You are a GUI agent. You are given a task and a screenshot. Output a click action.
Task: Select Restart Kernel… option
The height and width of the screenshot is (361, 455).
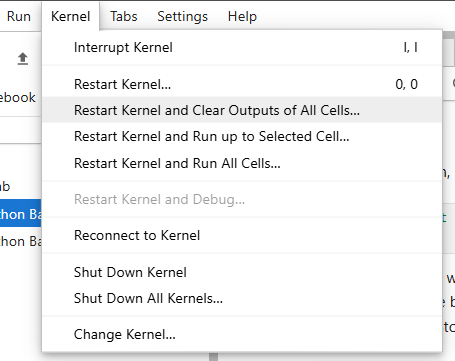(x=242, y=84)
